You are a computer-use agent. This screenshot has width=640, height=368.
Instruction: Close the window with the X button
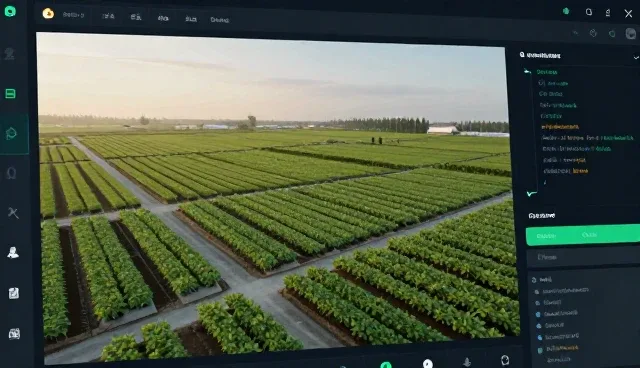628,13
